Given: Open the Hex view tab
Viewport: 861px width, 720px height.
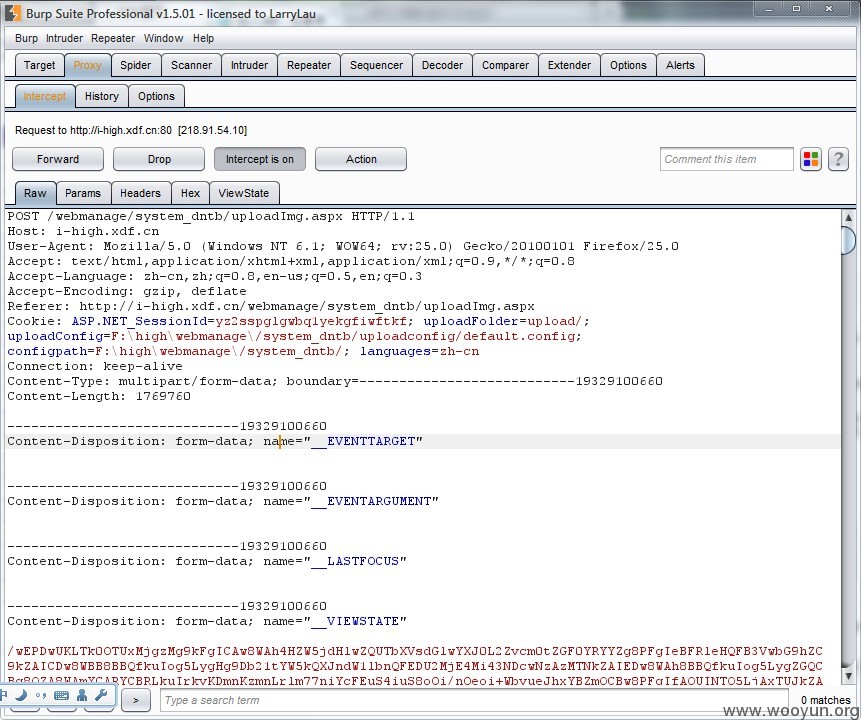Looking at the screenshot, I should pos(190,193).
